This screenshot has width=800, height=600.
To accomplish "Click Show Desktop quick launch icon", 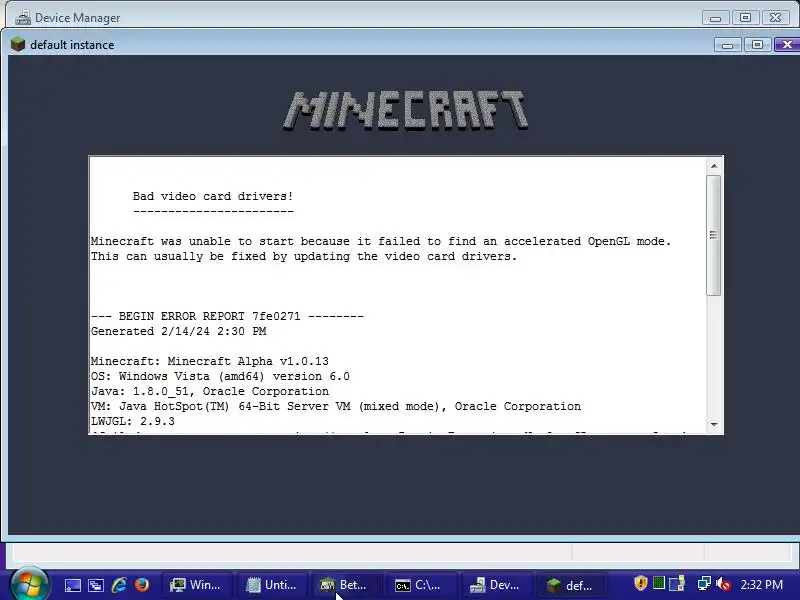I will 72,585.
